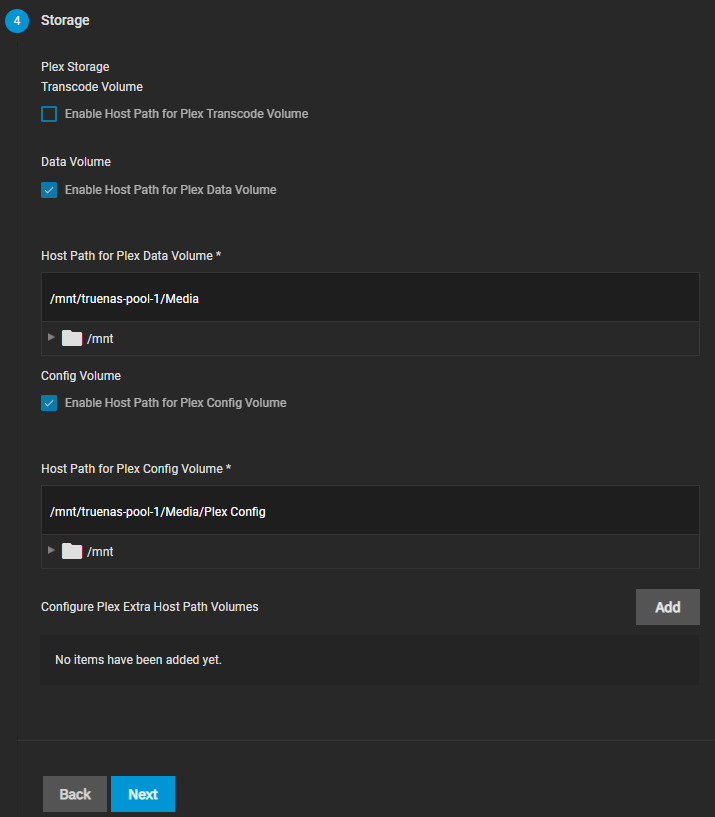Click the 'Plex Storage' heading text

click(x=75, y=67)
